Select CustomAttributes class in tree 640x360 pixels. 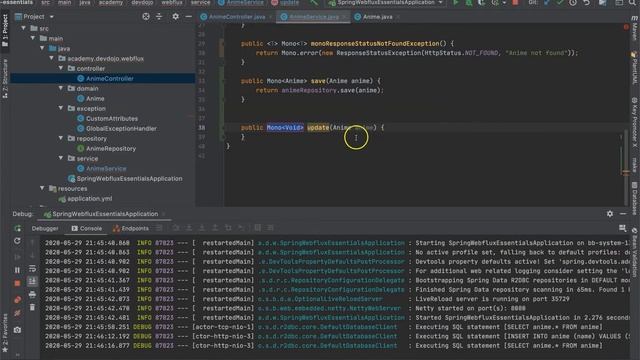[x=108, y=118]
